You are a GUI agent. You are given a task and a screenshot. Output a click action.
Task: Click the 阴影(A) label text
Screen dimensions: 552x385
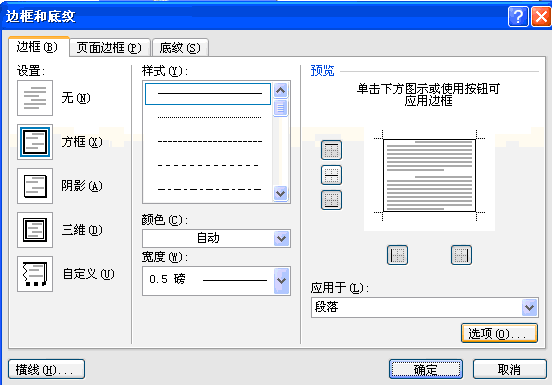click(82, 186)
